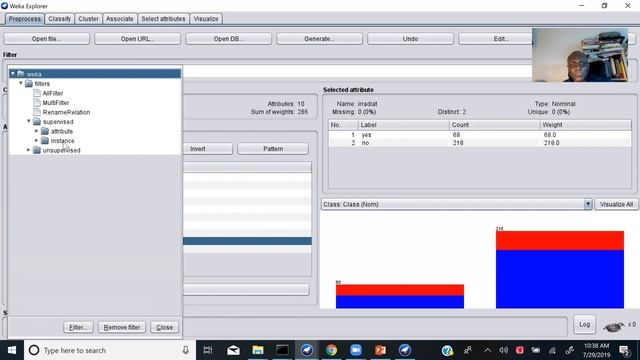Collapse the weka root tree node
Screen dimensions: 640x360
pyautogui.click(x=13, y=74)
